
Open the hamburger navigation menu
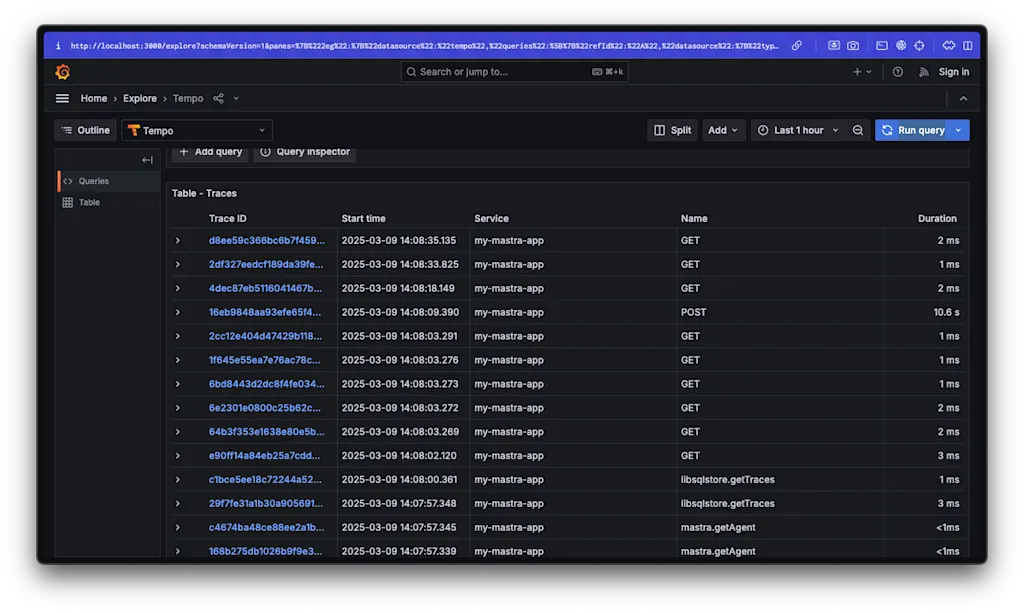62,99
